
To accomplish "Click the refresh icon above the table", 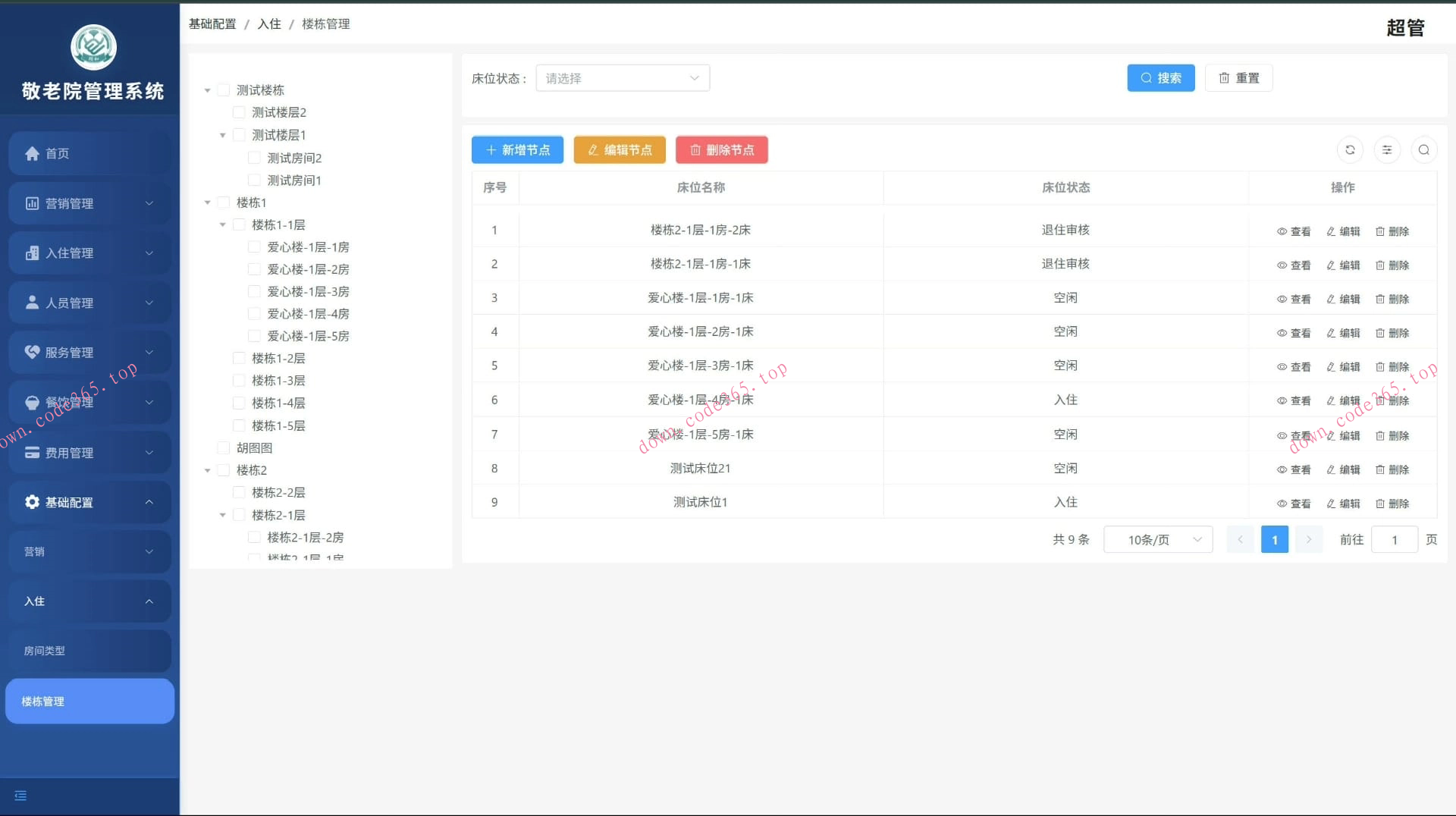I will click(x=1350, y=149).
